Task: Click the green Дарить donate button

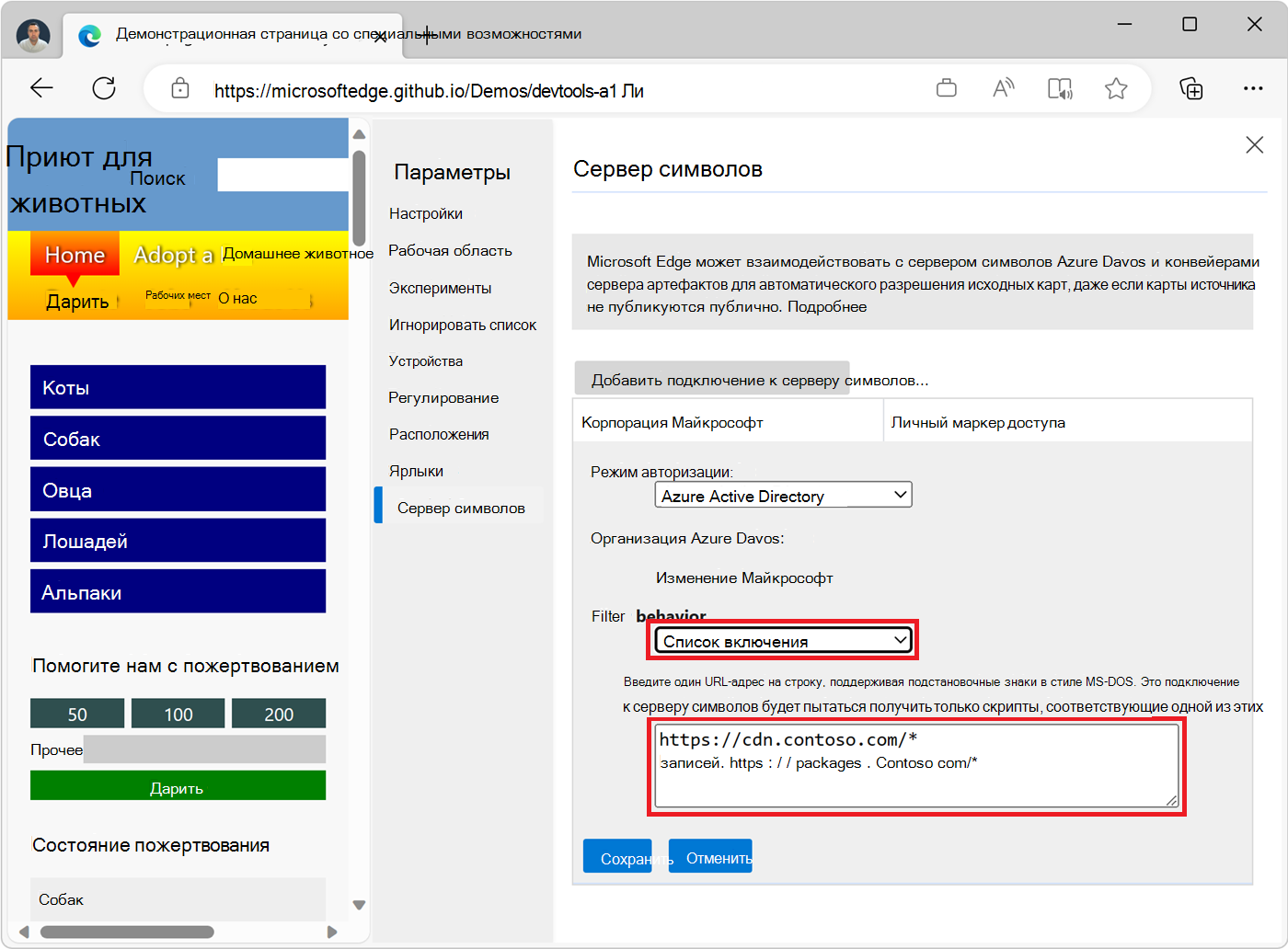Action: point(178,786)
